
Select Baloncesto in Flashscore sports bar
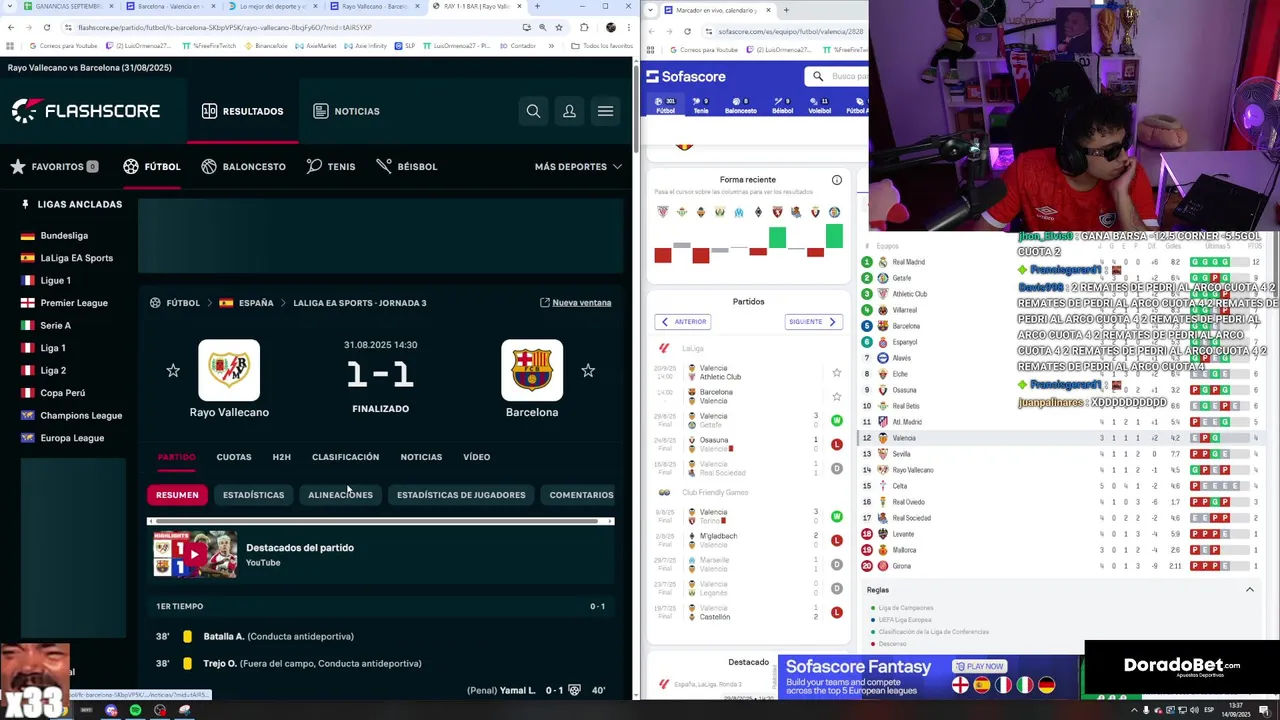pyautogui.click(x=243, y=166)
